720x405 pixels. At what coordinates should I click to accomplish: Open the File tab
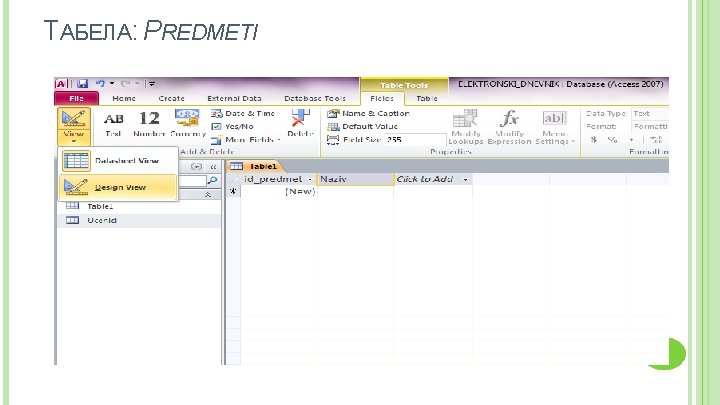(x=76, y=98)
